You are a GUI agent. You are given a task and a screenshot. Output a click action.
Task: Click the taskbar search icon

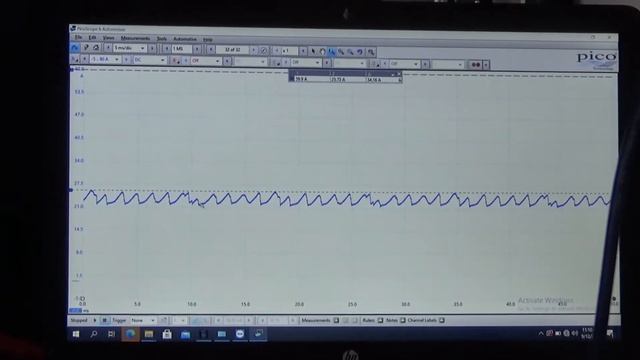click(93, 334)
